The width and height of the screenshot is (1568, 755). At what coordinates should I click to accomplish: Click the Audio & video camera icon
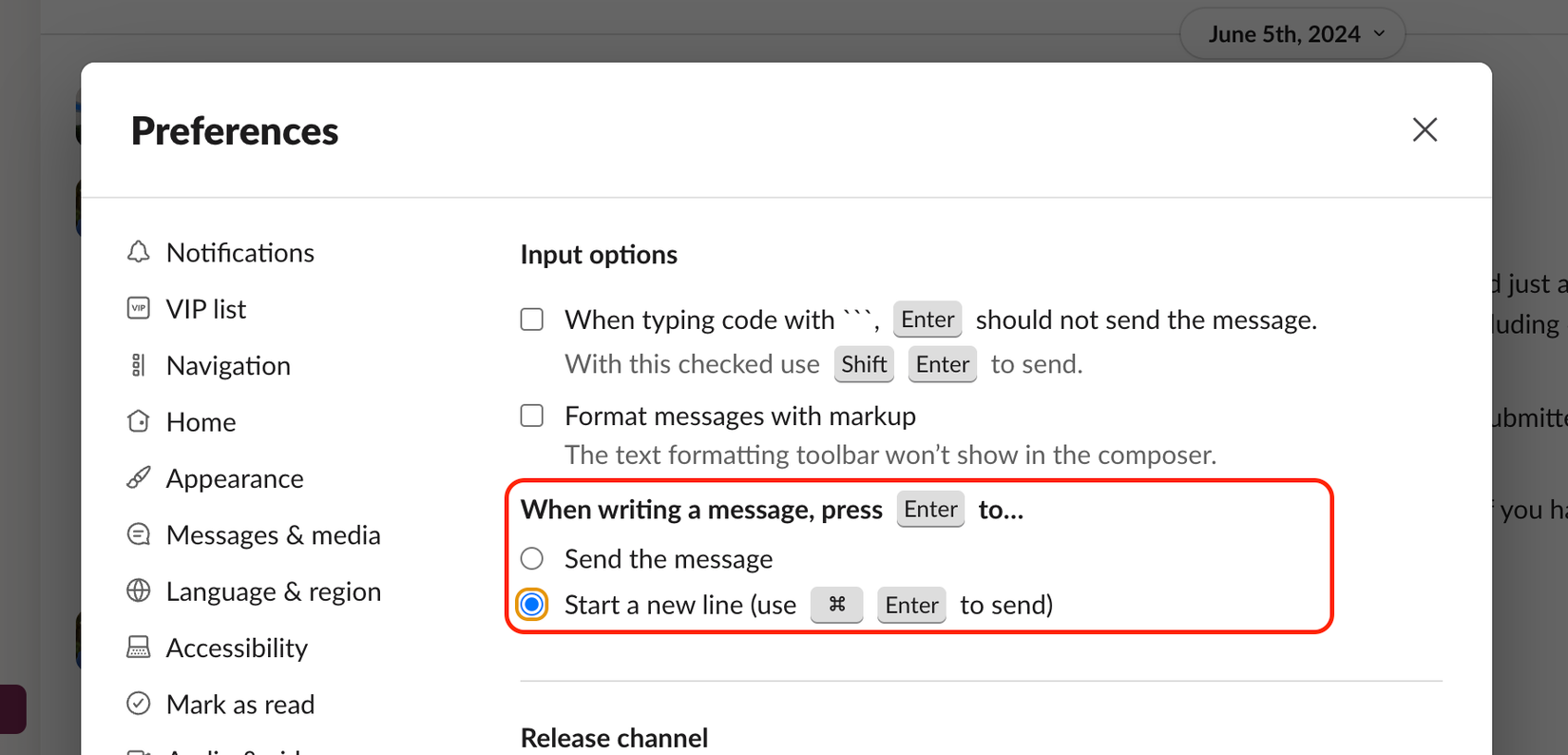pos(139,751)
